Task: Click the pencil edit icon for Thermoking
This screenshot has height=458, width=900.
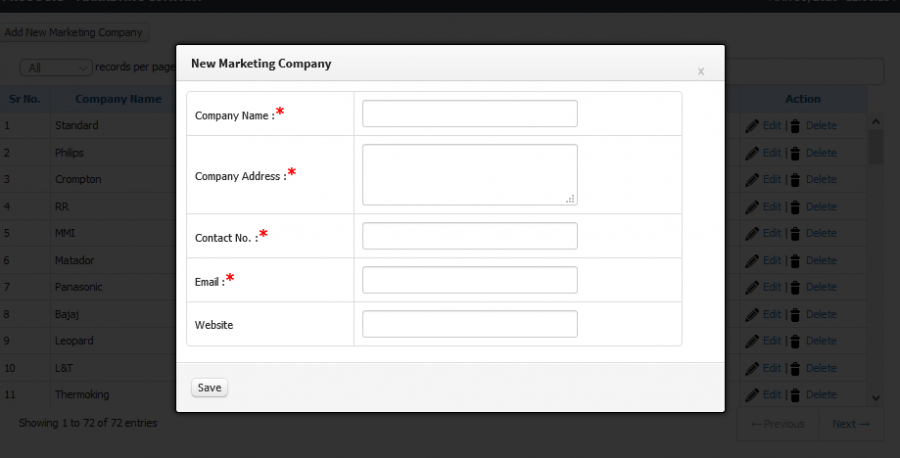Action: tap(752, 395)
